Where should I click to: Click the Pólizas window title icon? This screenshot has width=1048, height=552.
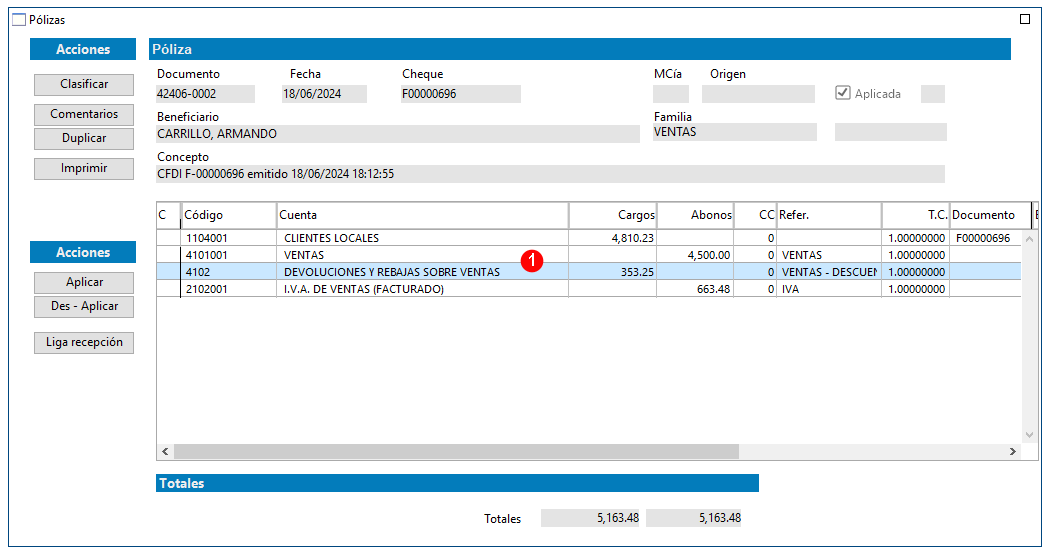coord(19,19)
